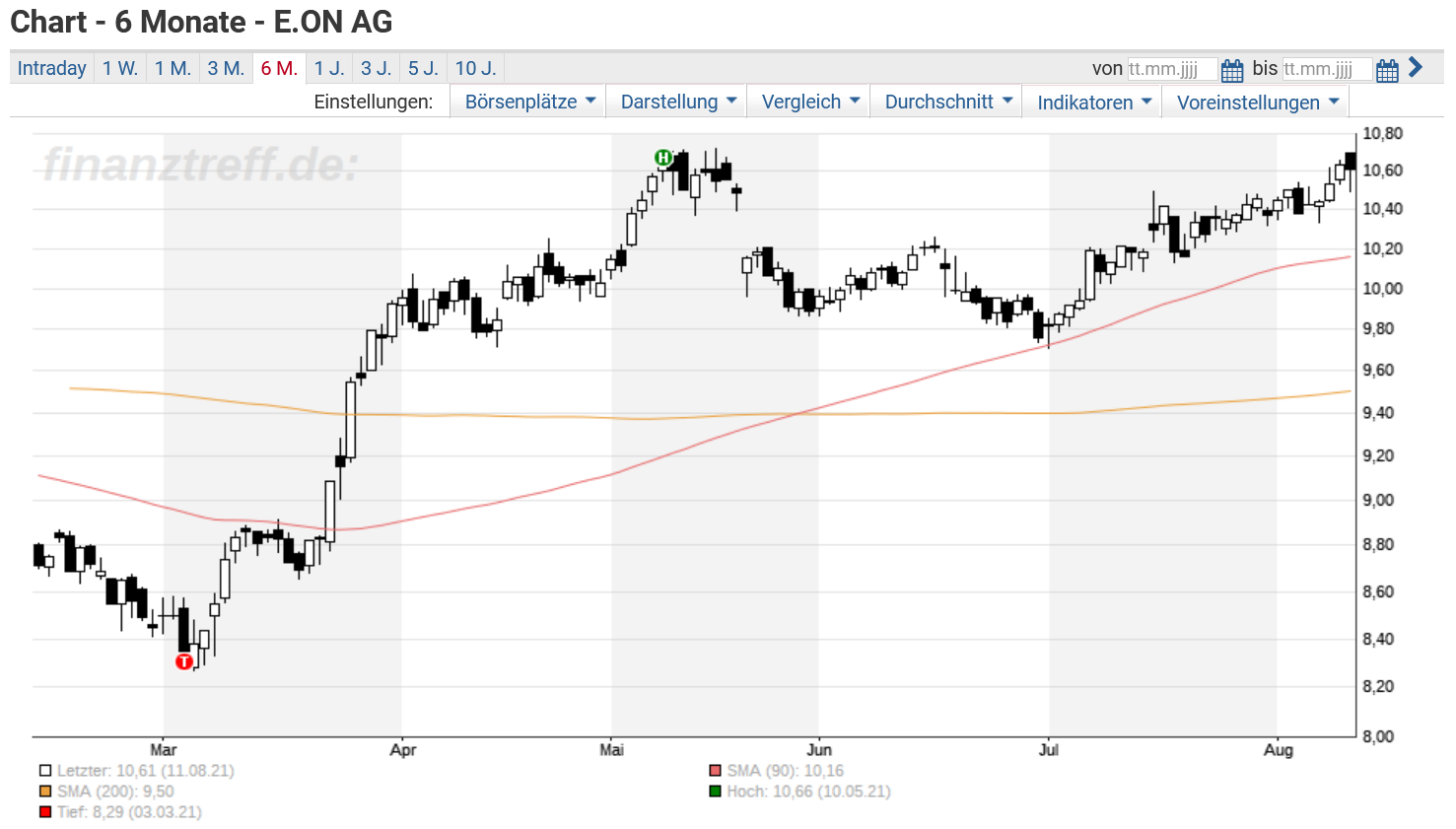Image resolution: width=1456 pixels, height=829 pixels.
Task: Click the 'Mar' x-axis month label
Action: pos(164,750)
